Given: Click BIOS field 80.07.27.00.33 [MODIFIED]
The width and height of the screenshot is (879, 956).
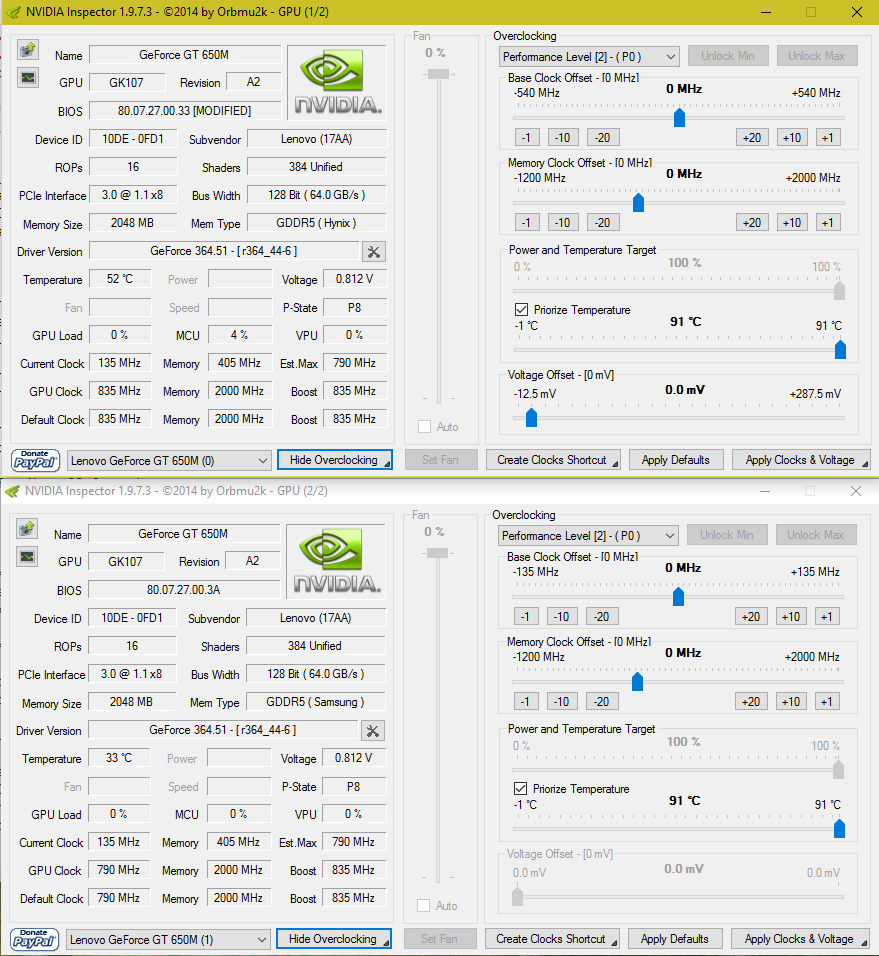Looking at the screenshot, I should [x=185, y=111].
